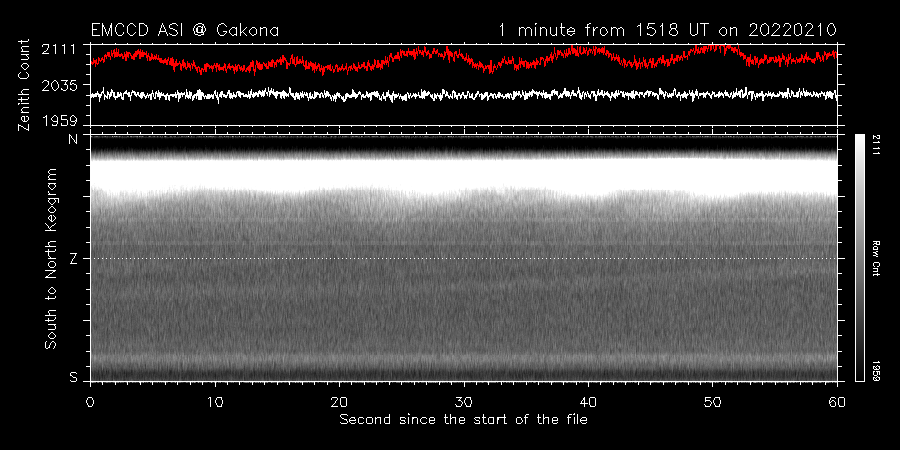
Task: Click "Second since the start of the file" label
Action: click(x=463, y=420)
